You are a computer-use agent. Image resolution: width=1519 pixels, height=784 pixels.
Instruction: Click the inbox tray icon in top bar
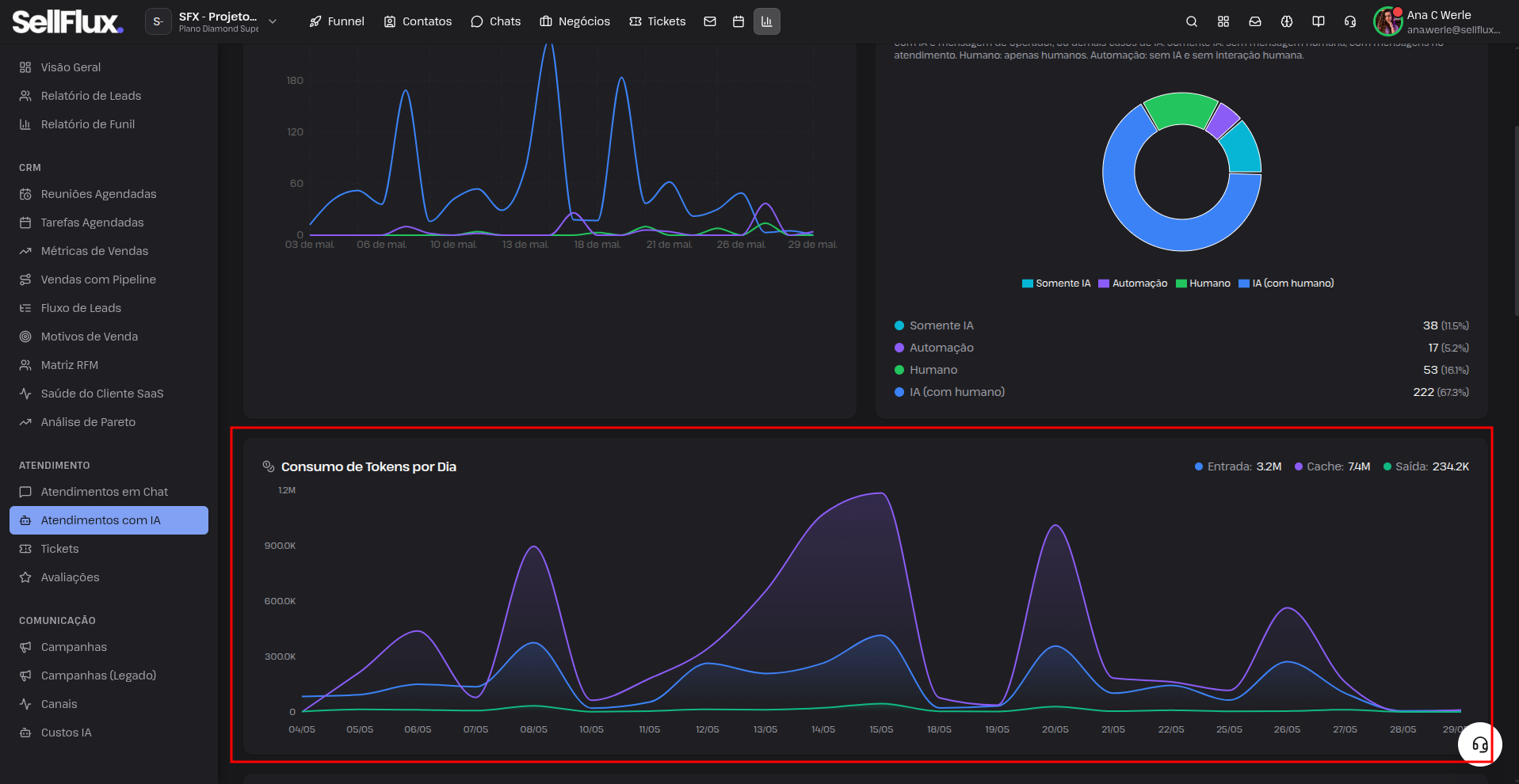click(1255, 21)
